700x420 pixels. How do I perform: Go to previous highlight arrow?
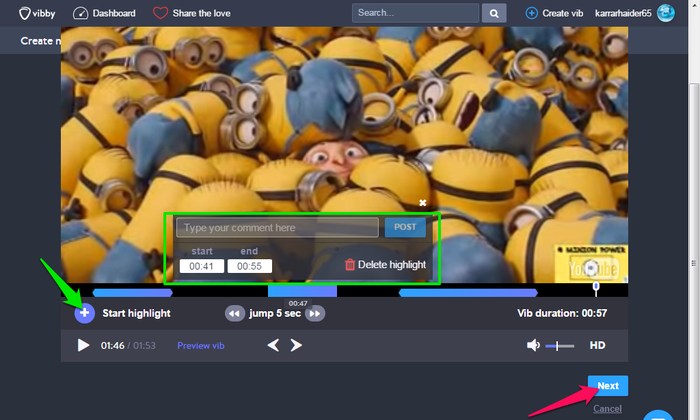(273, 345)
